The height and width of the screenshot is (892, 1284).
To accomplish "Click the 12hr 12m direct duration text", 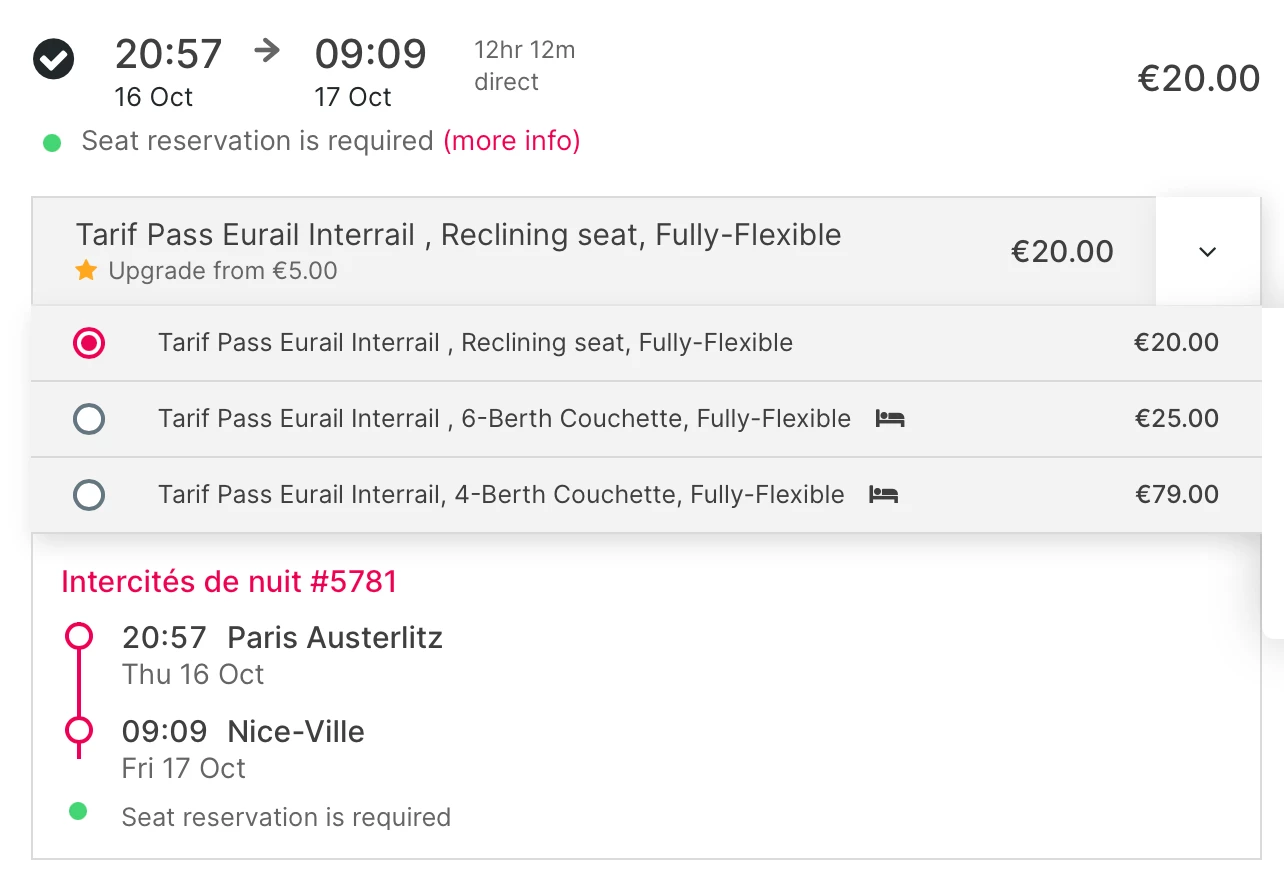I will pos(524,66).
